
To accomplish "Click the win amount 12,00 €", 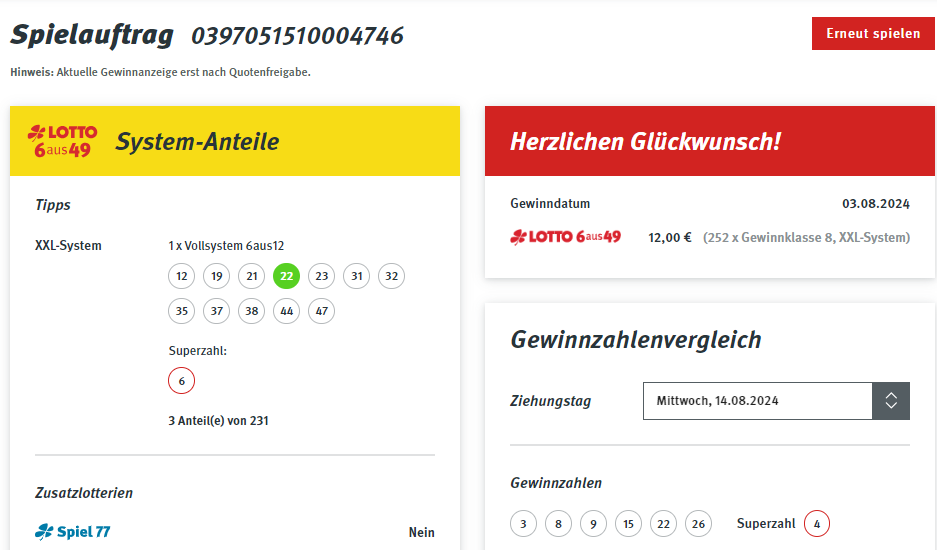I will click(670, 237).
